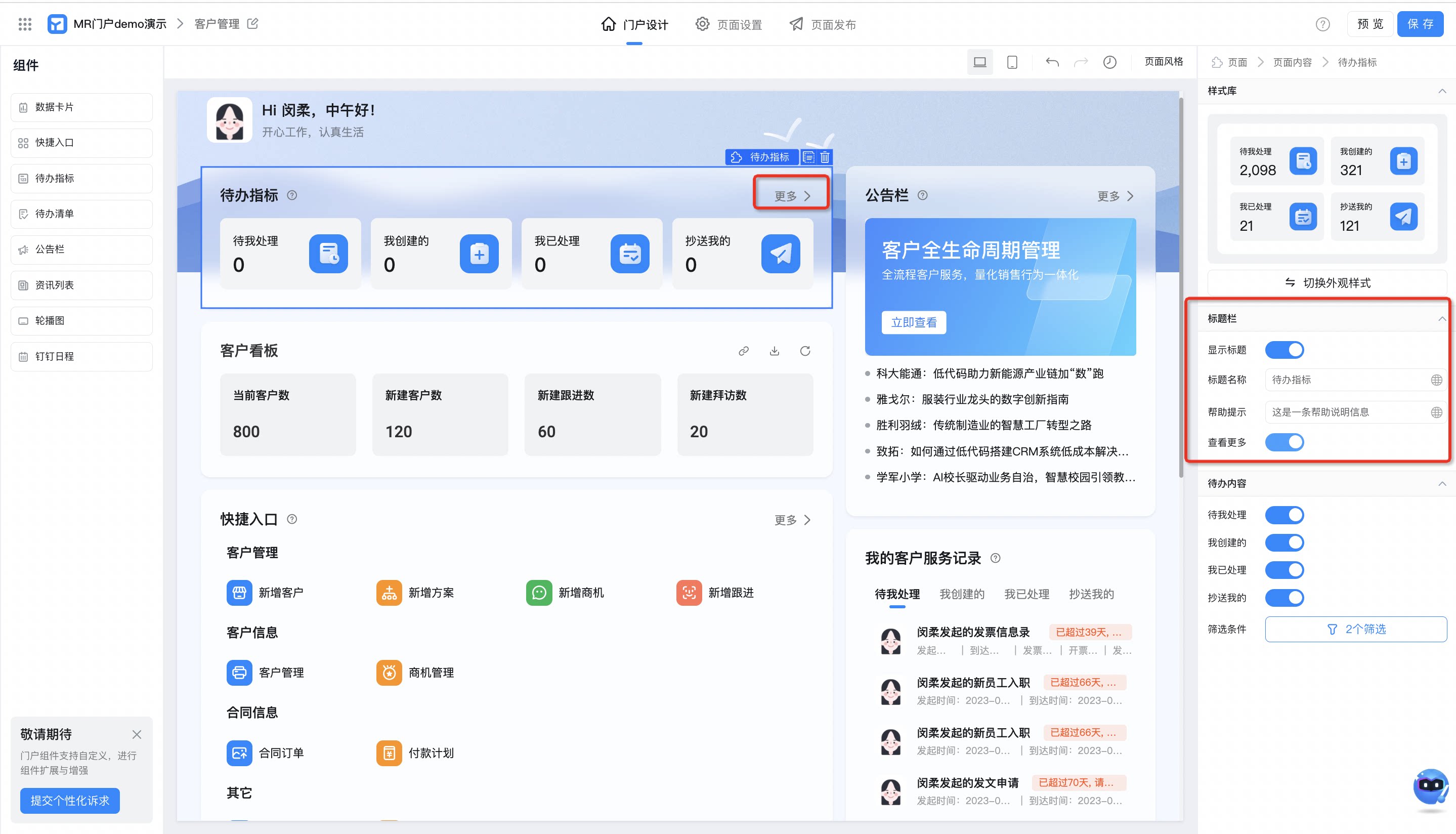Open the history clock icon
The height and width of the screenshot is (834, 1456).
1109,62
